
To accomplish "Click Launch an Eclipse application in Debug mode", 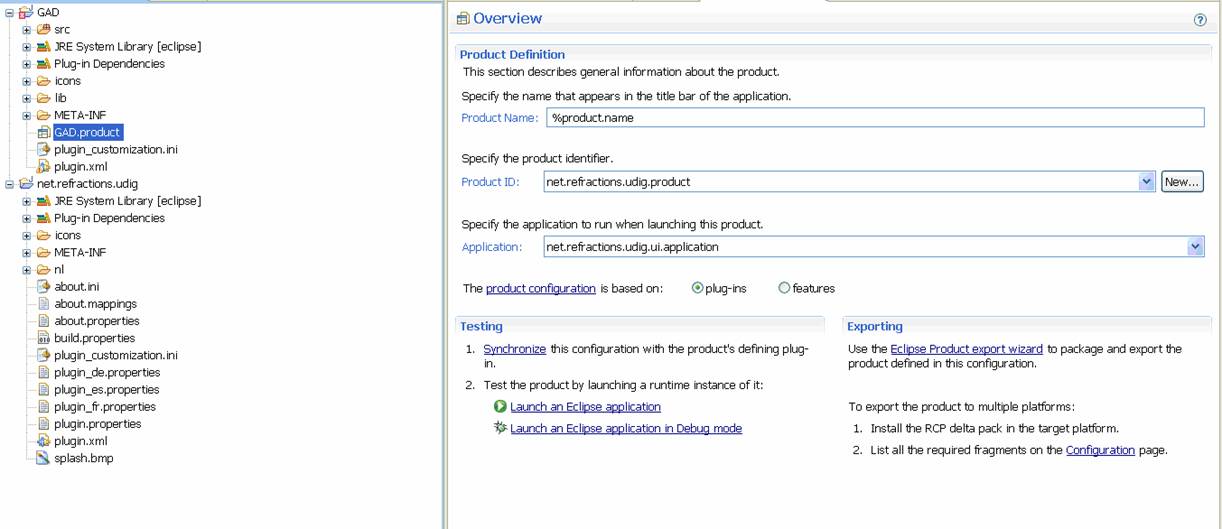I will click(x=626, y=428).
